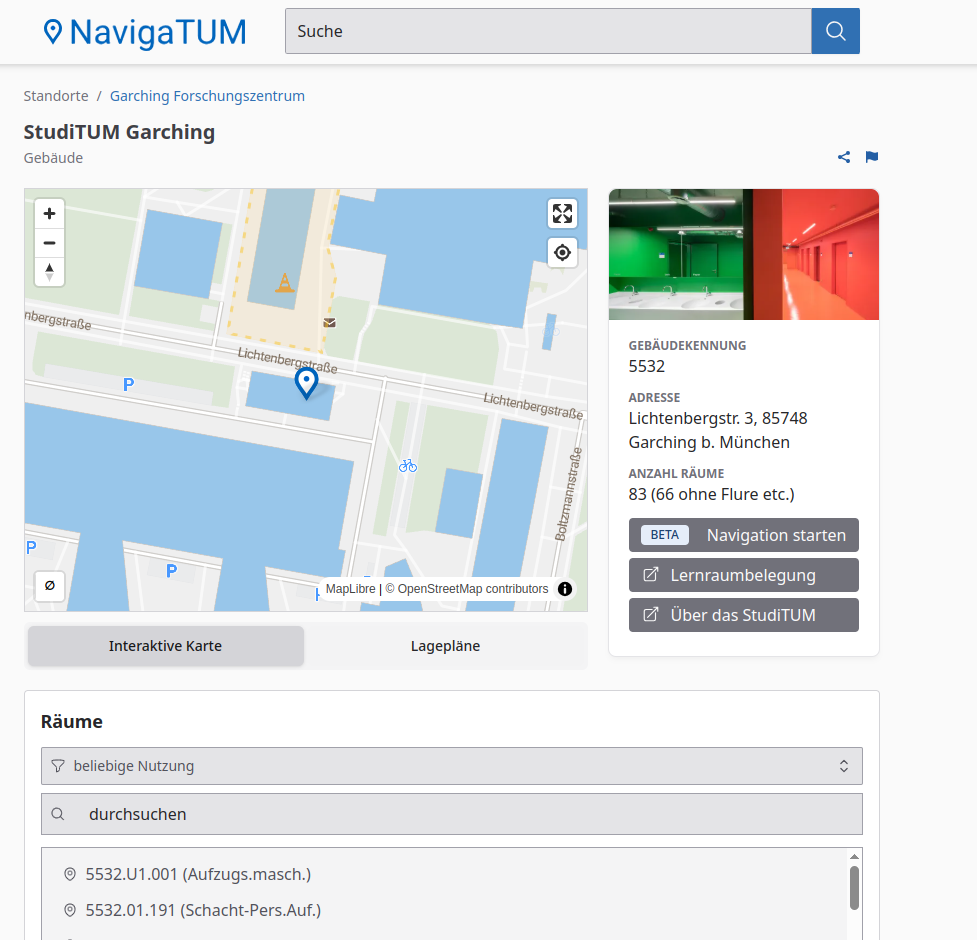Screen dimensions: 977x940
Task: Click the filter dropdown chevron arrows
Action: point(844,766)
